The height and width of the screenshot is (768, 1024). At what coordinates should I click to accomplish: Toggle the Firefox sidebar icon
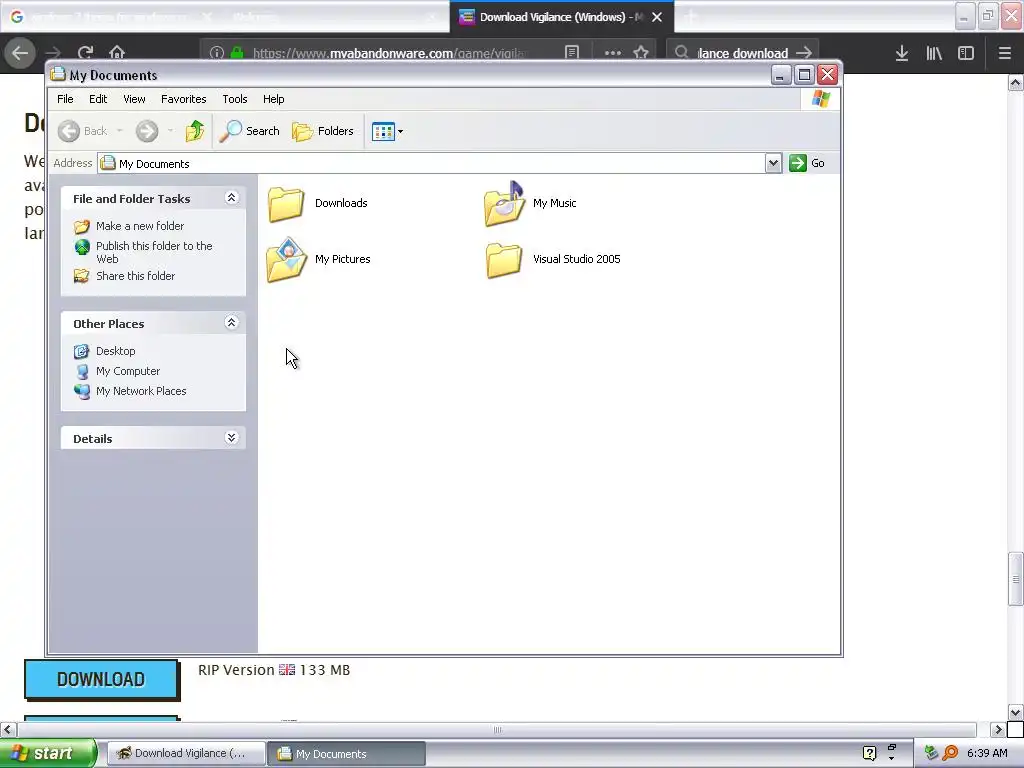(966, 53)
